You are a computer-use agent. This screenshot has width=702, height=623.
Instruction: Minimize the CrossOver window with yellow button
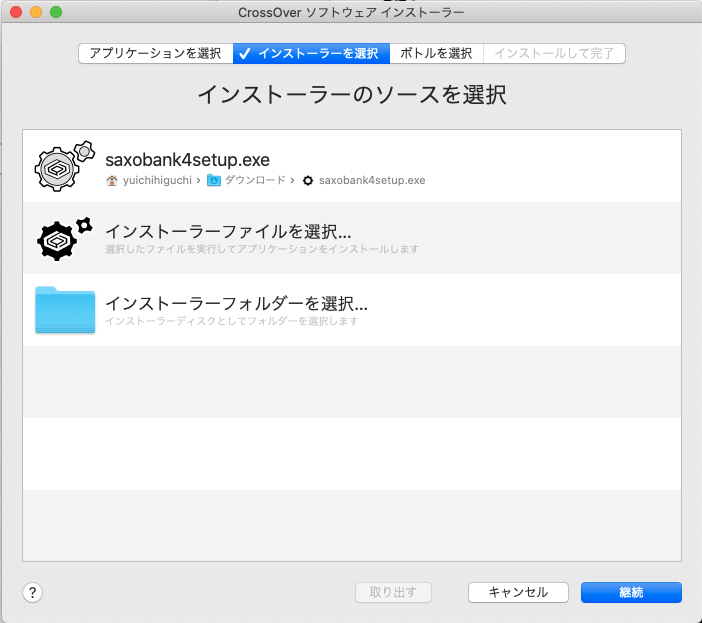tap(36, 12)
